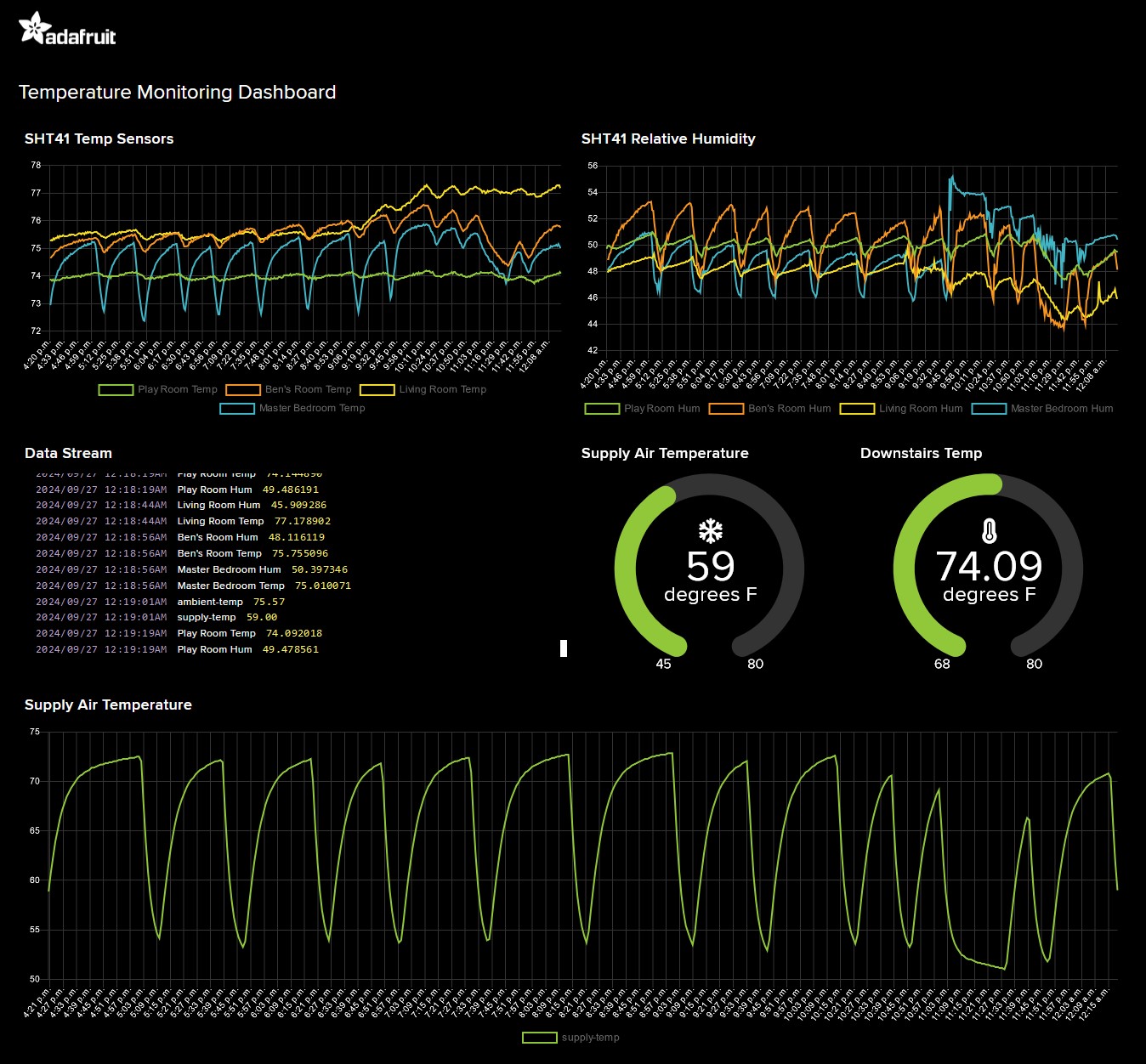1146x1064 pixels.
Task: Click Living Room Hum 45.909286 stream row
Action: pos(181,505)
